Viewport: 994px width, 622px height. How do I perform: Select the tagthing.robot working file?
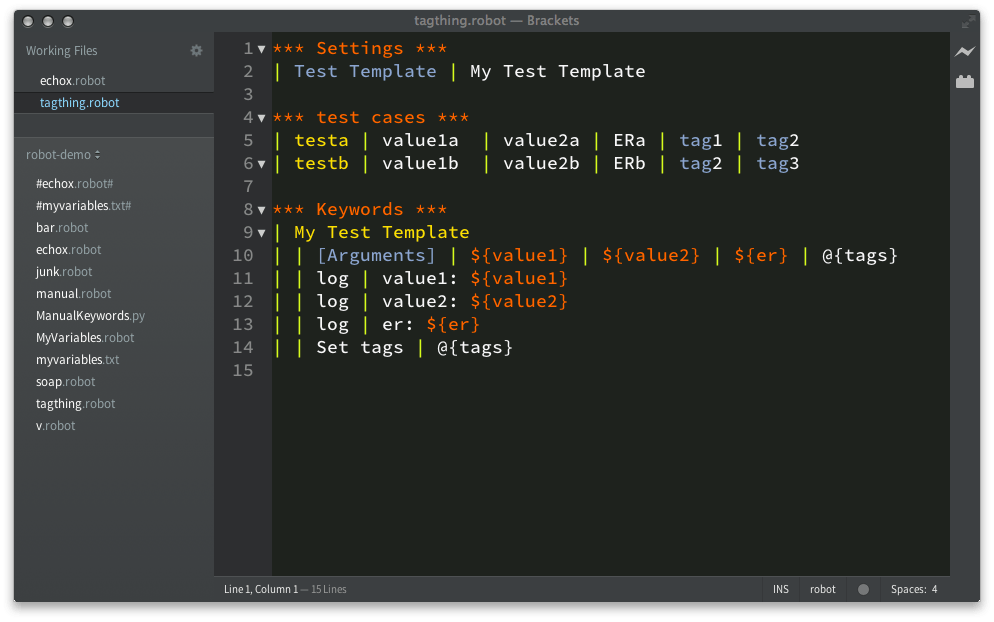coord(79,102)
